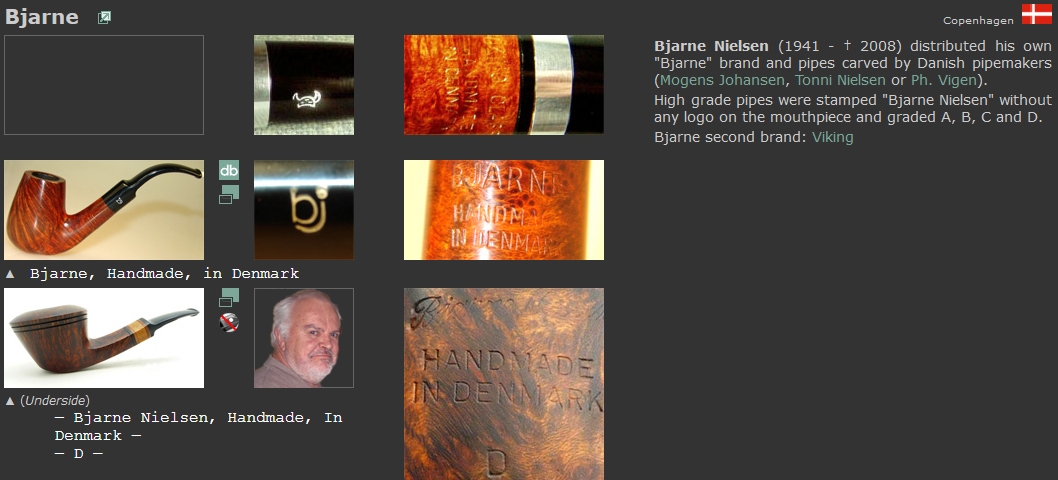Image resolution: width=1058 pixels, height=480 pixels.
Task: Enlarge the viking helmet logo thumbnail
Action: tap(304, 85)
